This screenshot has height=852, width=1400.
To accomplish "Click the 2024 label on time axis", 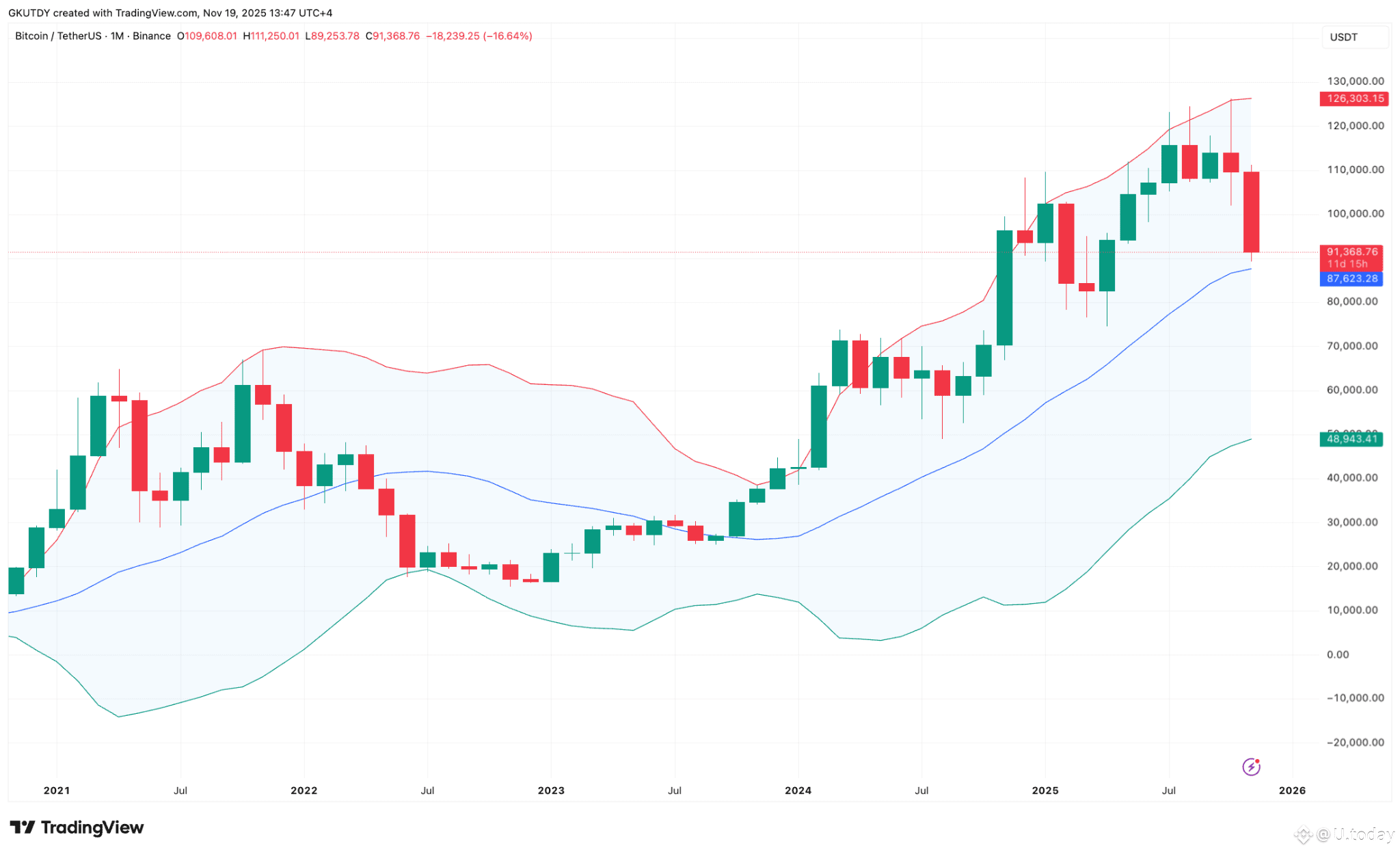I will tap(798, 790).
